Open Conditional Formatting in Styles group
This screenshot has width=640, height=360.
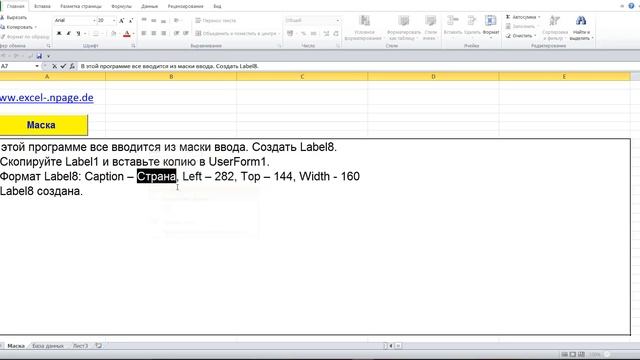click(x=363, y=28)
